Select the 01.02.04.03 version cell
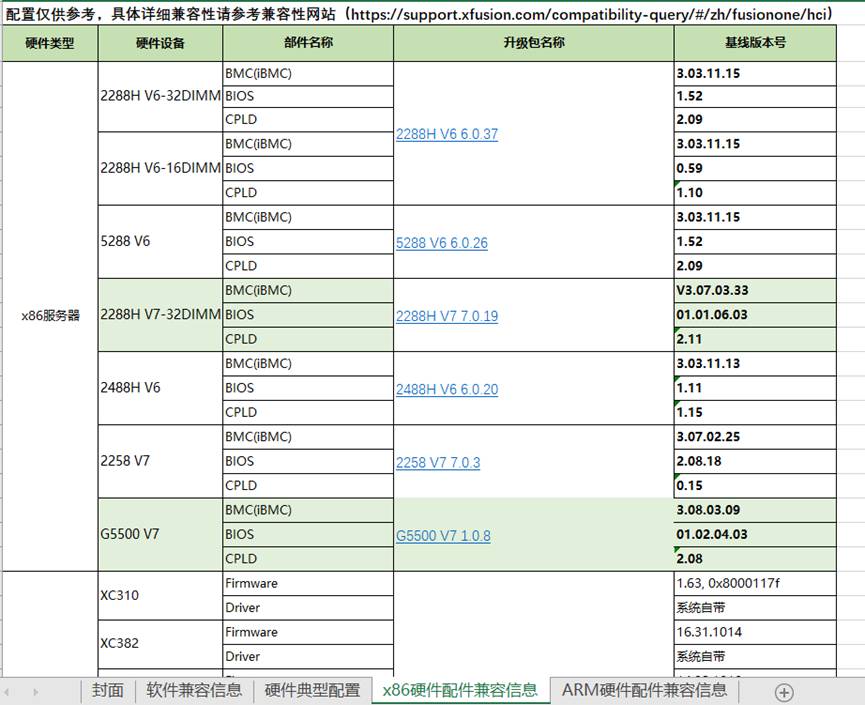This screenshot has width=865, height=705. (x=755, y=534)
